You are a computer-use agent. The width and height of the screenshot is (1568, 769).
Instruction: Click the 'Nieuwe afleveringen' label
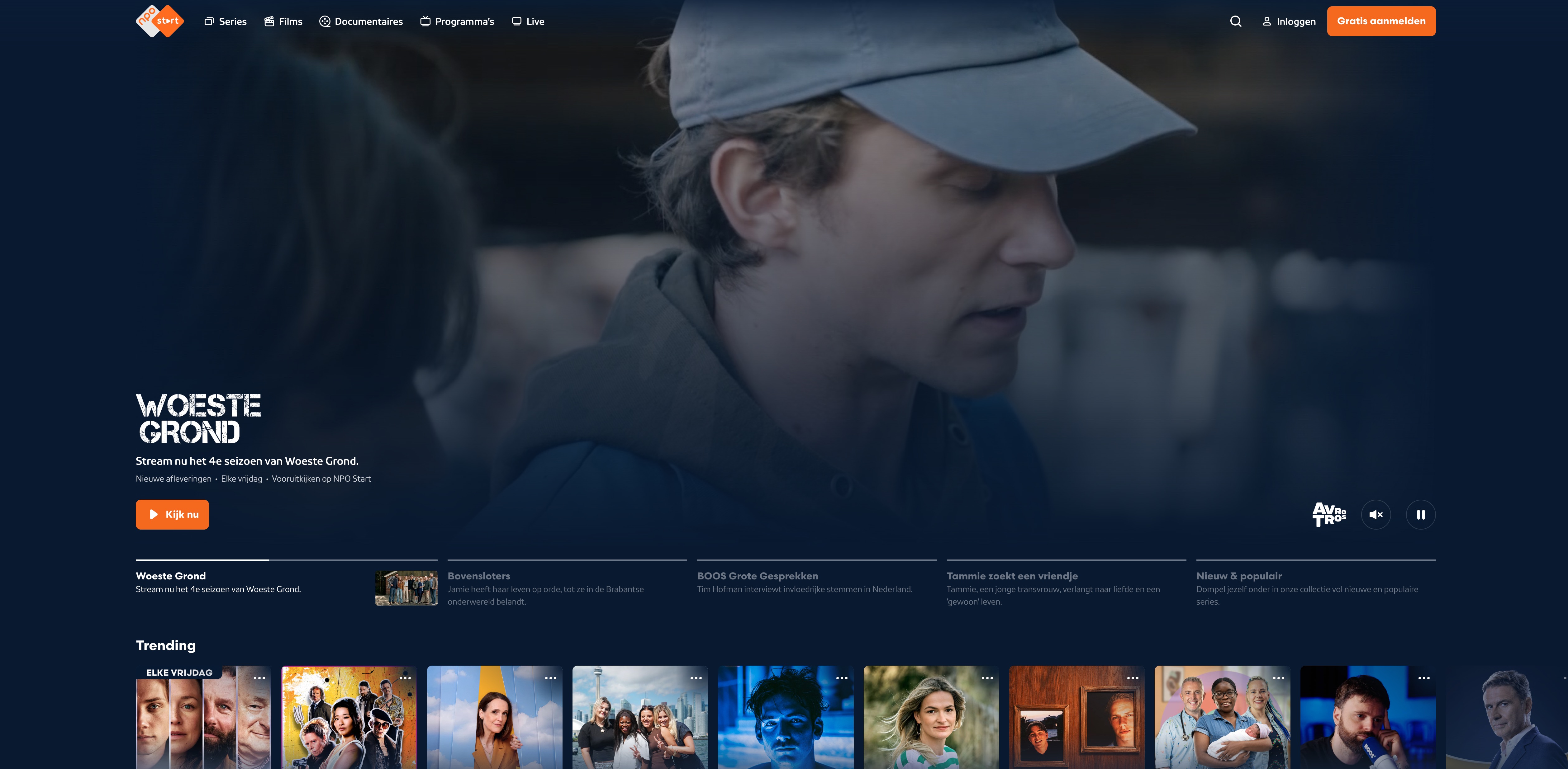(x=173, y=479)
